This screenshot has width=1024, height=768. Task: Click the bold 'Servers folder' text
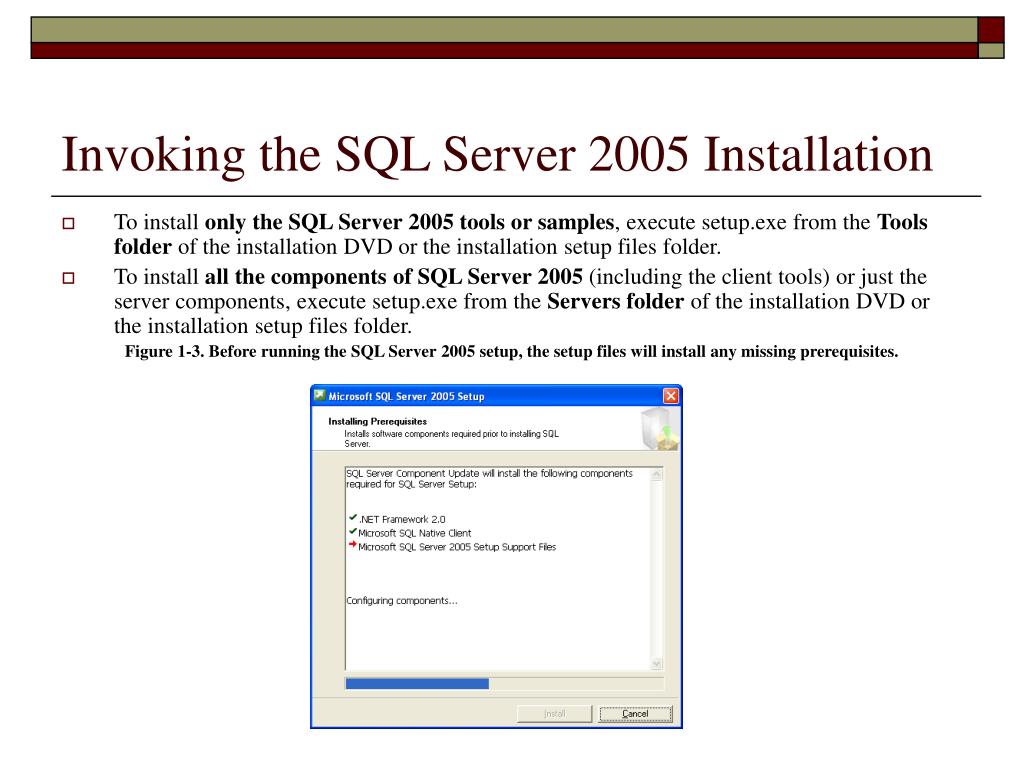[615, 301]
